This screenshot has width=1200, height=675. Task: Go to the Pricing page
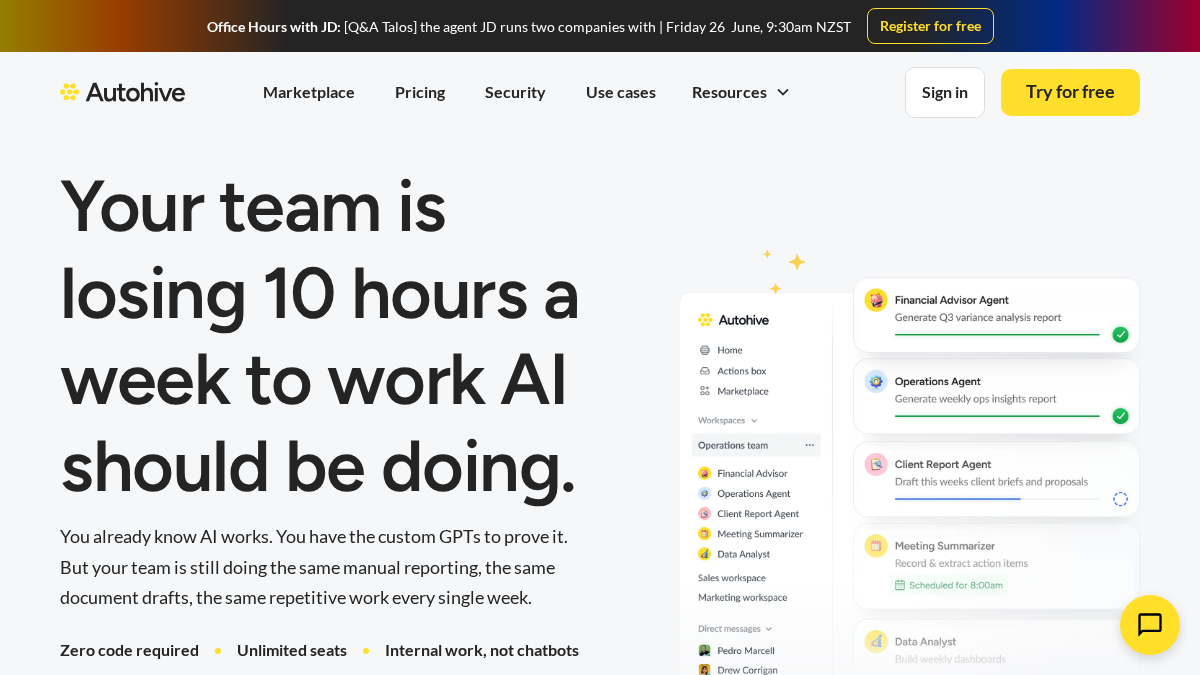pyautogui.click(x=420, y=92)
